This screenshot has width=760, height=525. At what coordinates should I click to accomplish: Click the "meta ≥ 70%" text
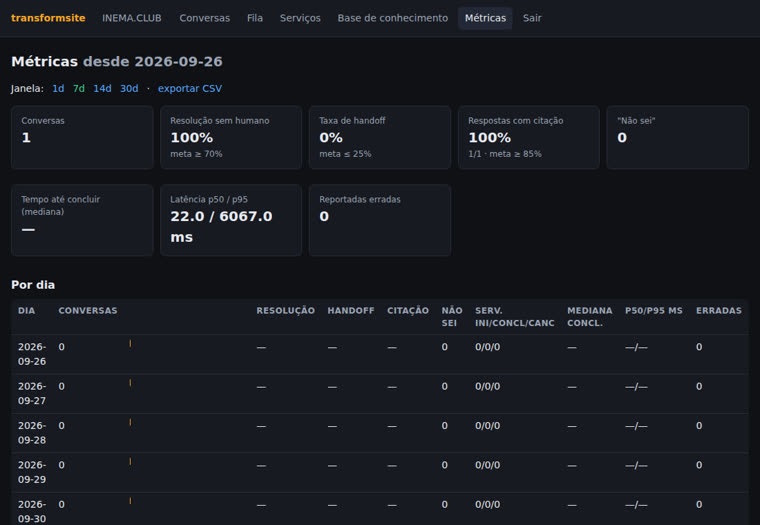pos(196,154)
